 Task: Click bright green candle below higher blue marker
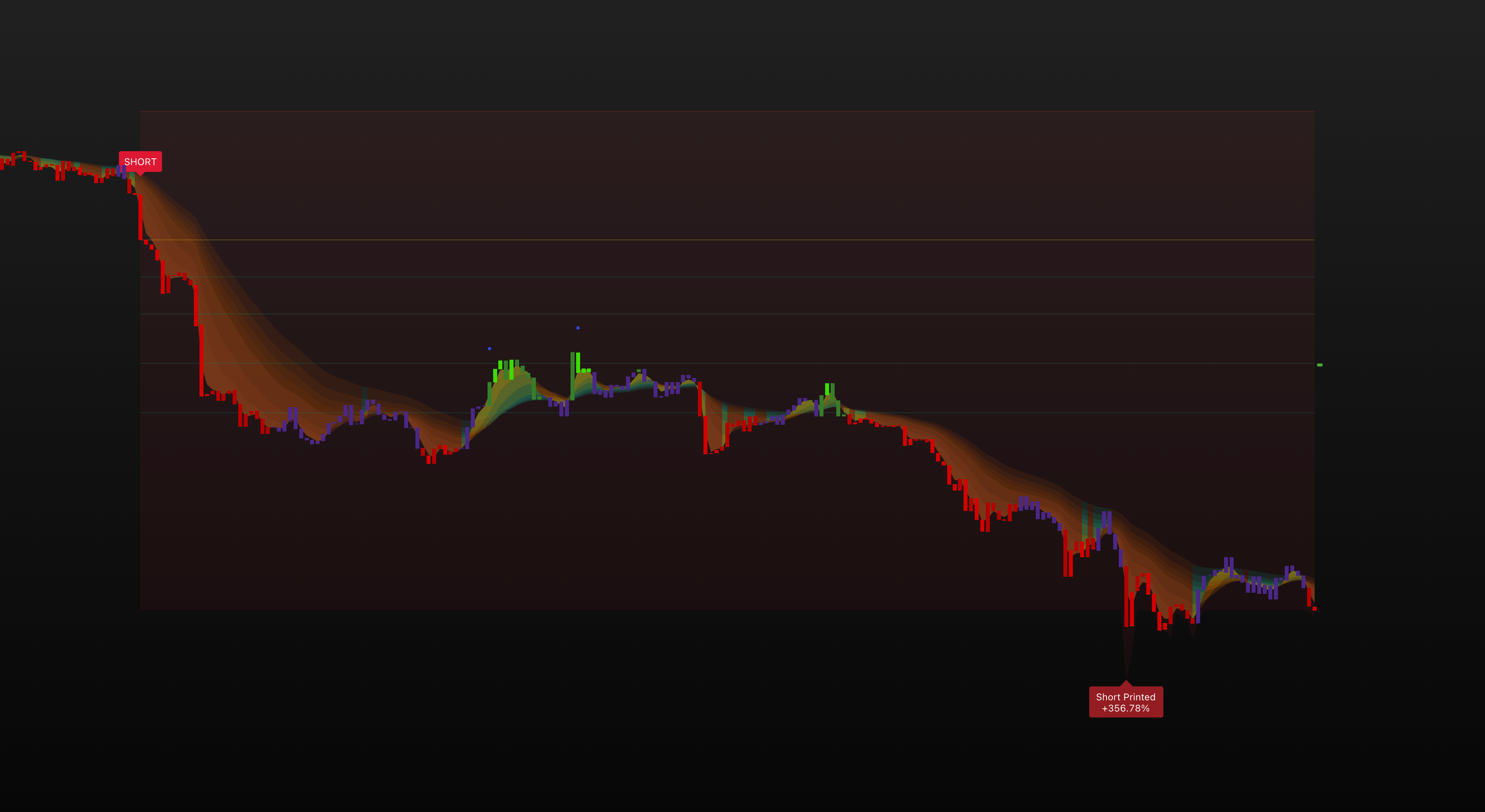pos(578,363)
